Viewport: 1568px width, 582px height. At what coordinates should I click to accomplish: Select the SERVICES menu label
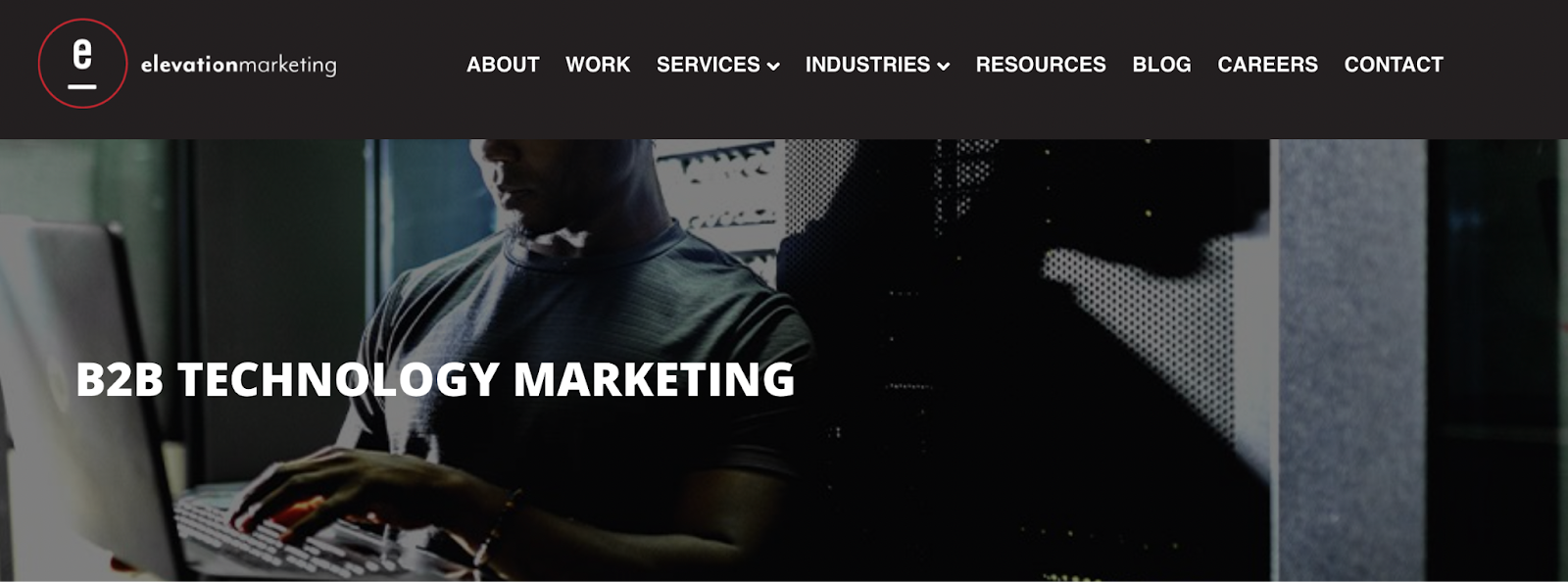pos(708,65)
